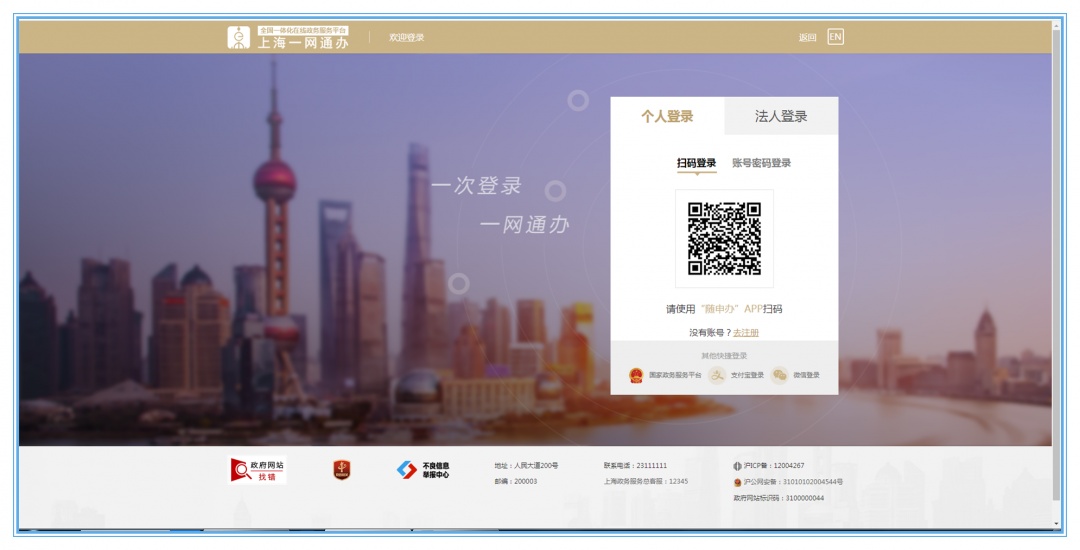Click the 联系电话：23111111 text
The image size is (1080, 550).
(635, 466)
